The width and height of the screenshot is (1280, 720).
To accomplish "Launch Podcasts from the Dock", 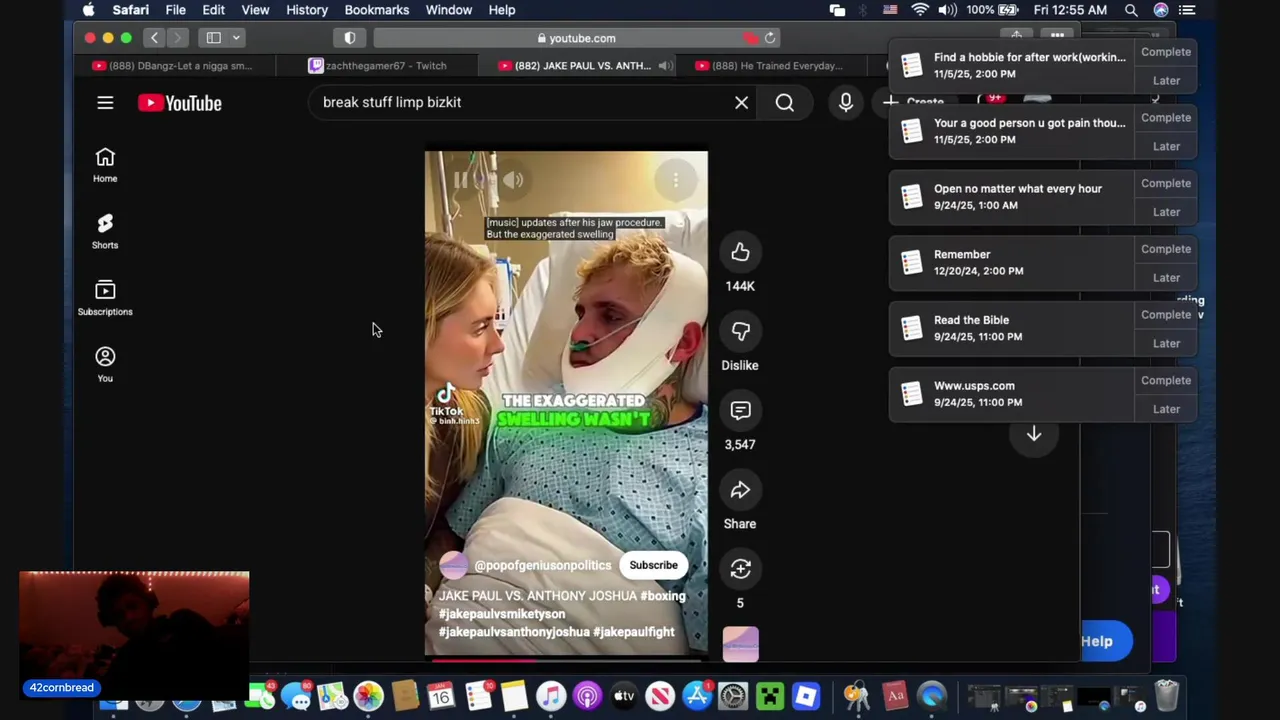I will click(588, 696).
